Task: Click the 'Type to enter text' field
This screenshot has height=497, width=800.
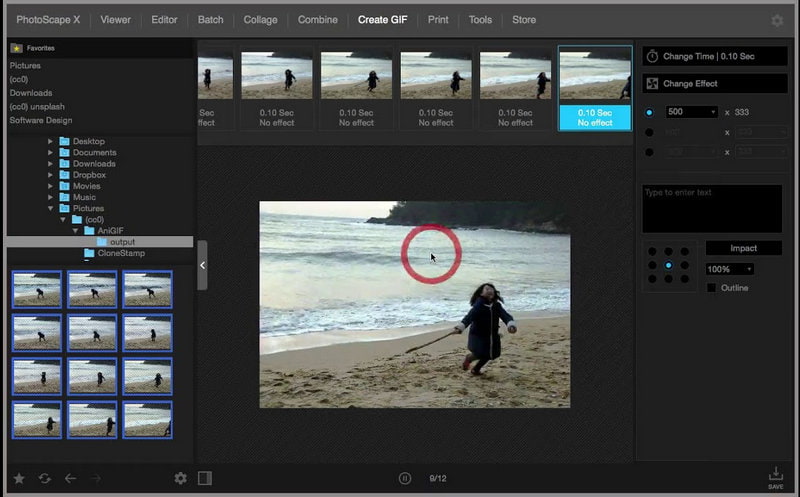Action: 712,208
